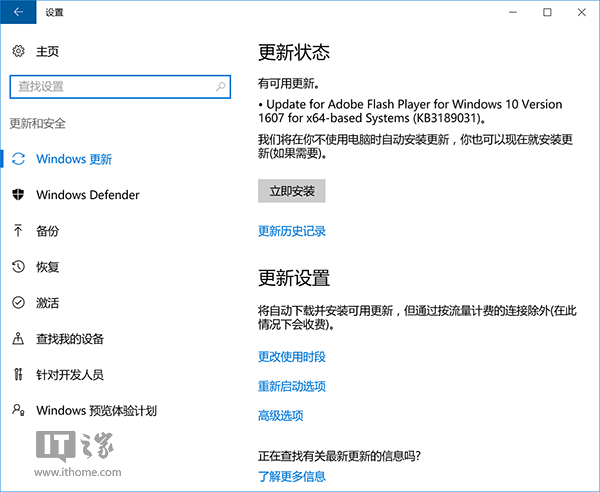Screen dimensions: 600x492
Task: Click the Windows Defender shield icon
Action: (x=18, y=195)
